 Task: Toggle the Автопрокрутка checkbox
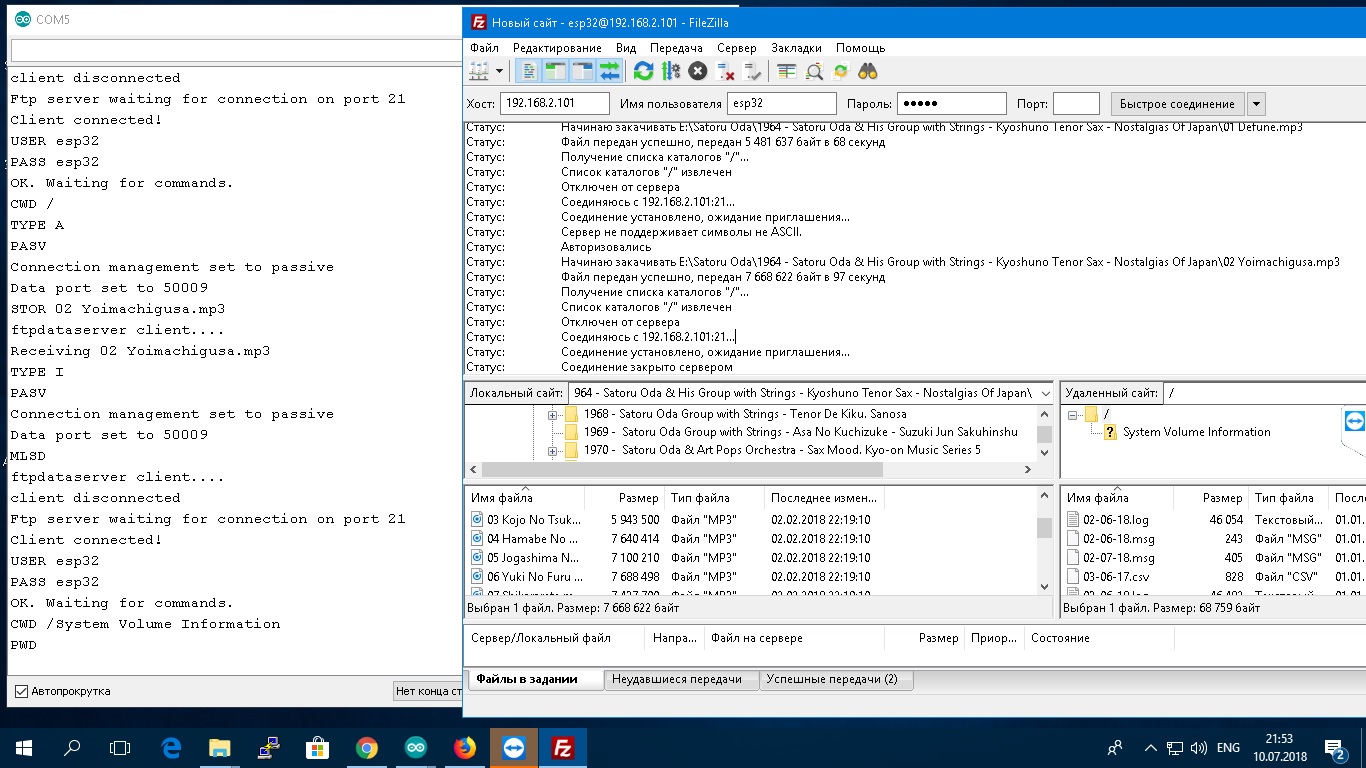(x=21, y=691)
